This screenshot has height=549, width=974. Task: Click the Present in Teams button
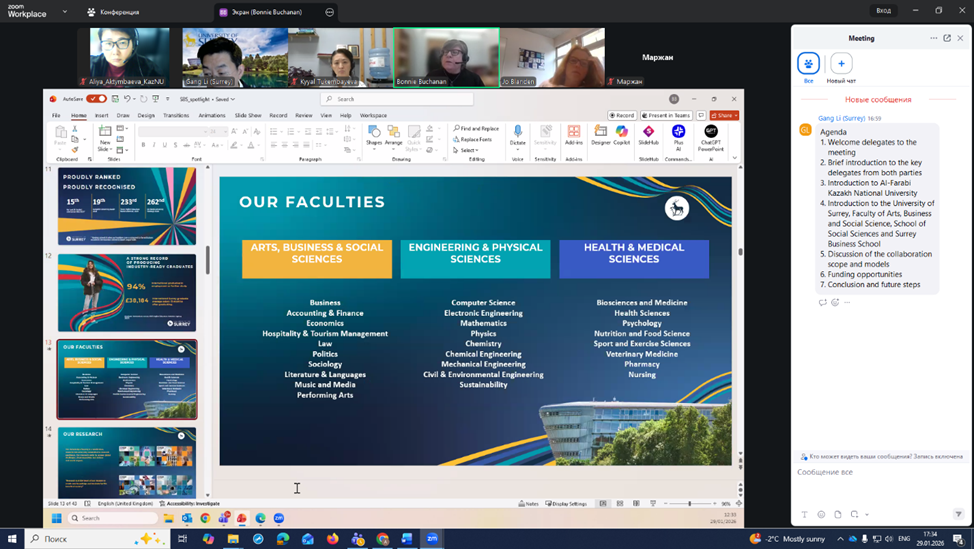tap(666, 116)
